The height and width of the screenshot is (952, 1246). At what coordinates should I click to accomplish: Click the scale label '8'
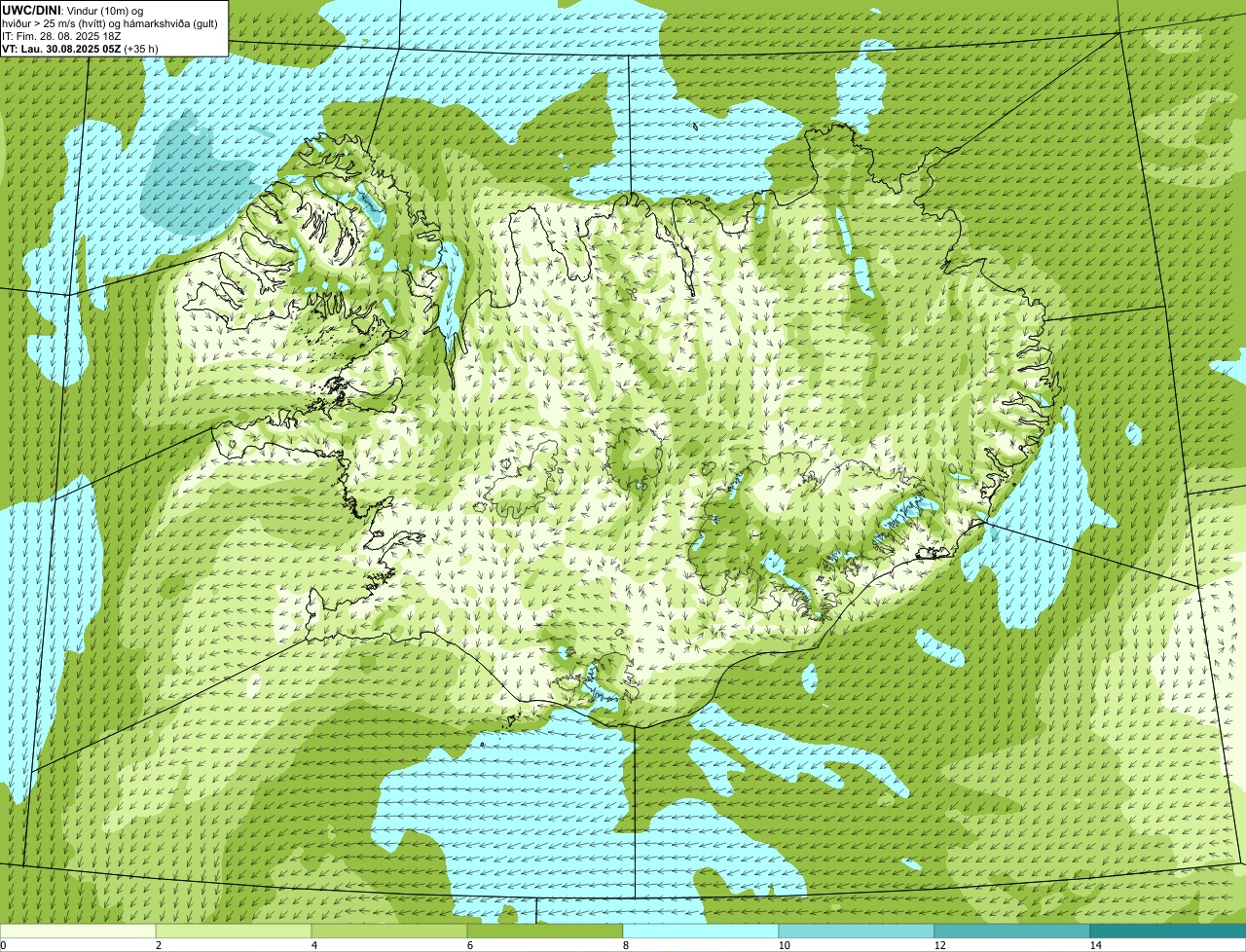[625, 945]
